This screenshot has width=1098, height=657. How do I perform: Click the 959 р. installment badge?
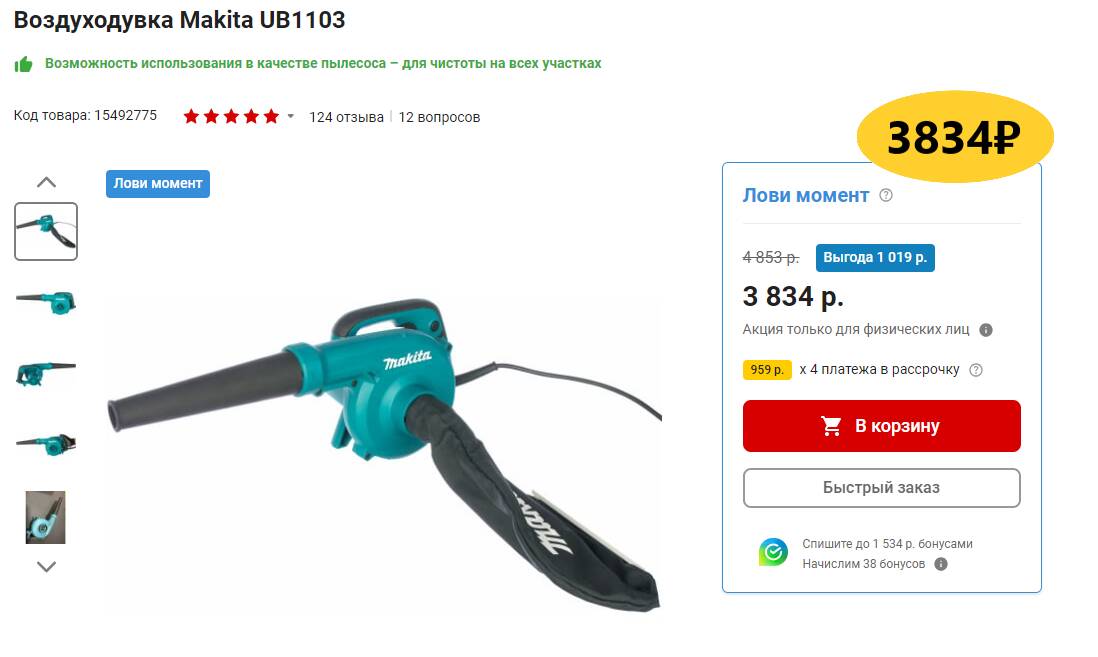tap(767, 370)
